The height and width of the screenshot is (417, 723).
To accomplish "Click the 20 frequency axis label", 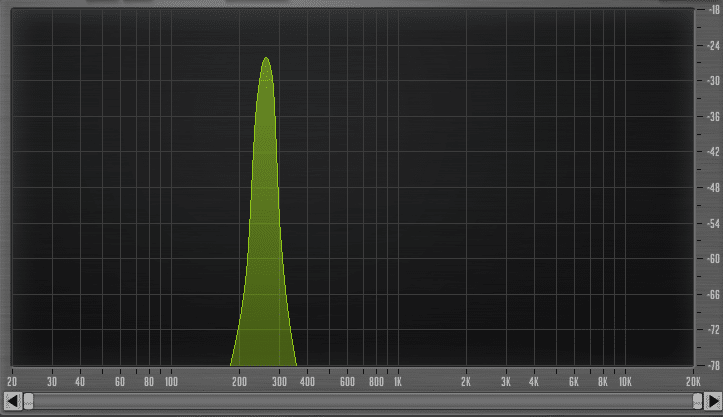I will [12, 381].
